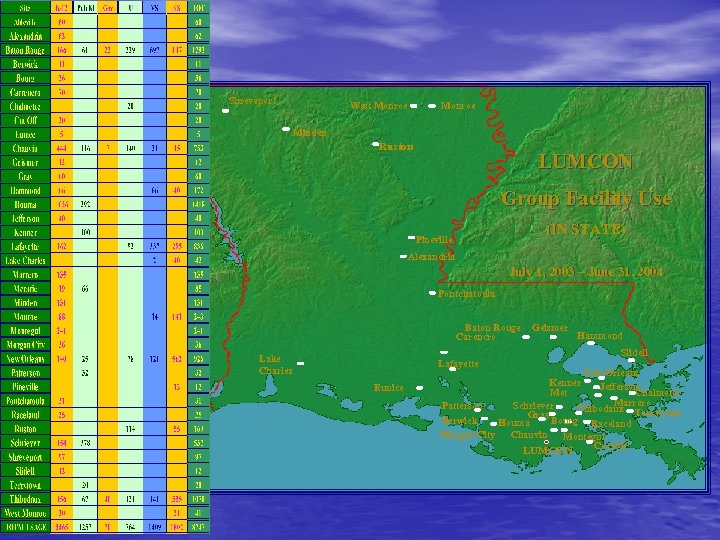This screenshot has height=540, width=720.
Task: Click the white marker beside Shreveport on the map
Action: click(225, 111)
